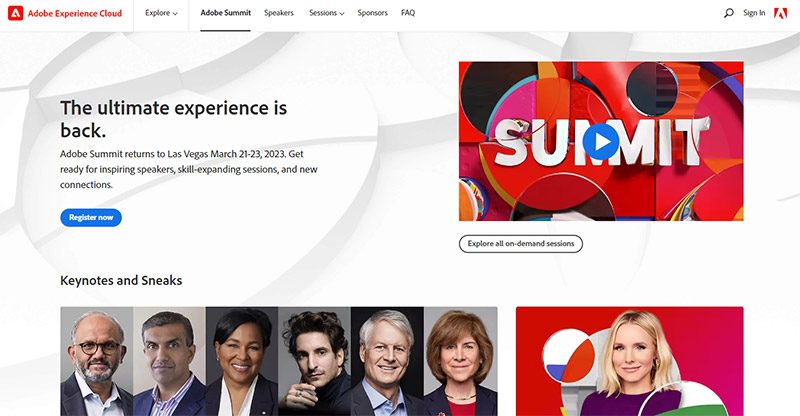Select the curly-haired man in turtleneck portrait
The height and width of the screenshot is (416, 800).
point(315,361)
